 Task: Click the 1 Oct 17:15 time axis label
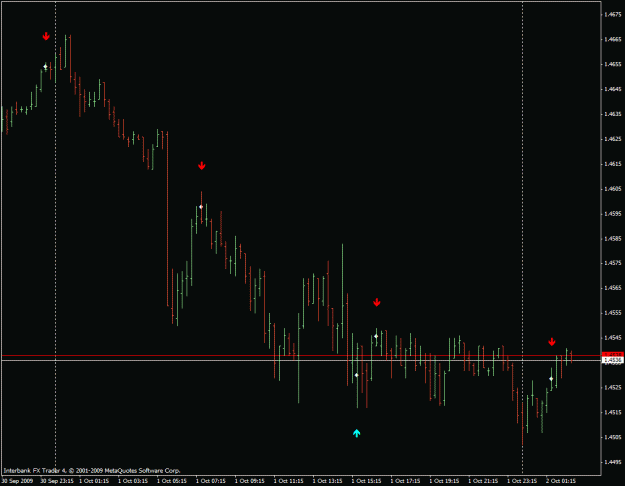(405, 481)
